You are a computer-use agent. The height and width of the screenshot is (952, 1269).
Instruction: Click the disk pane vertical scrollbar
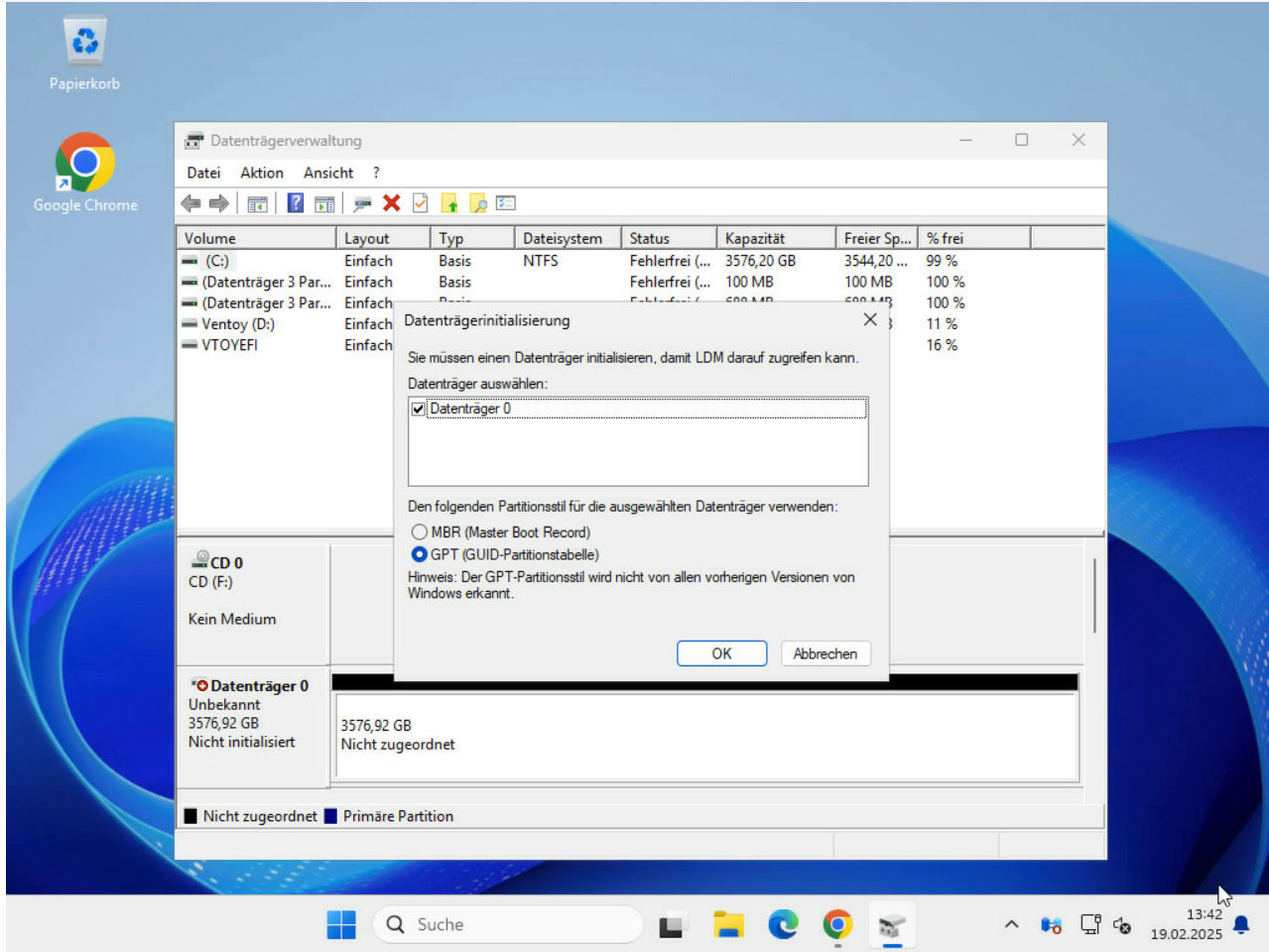point(1094,595)
